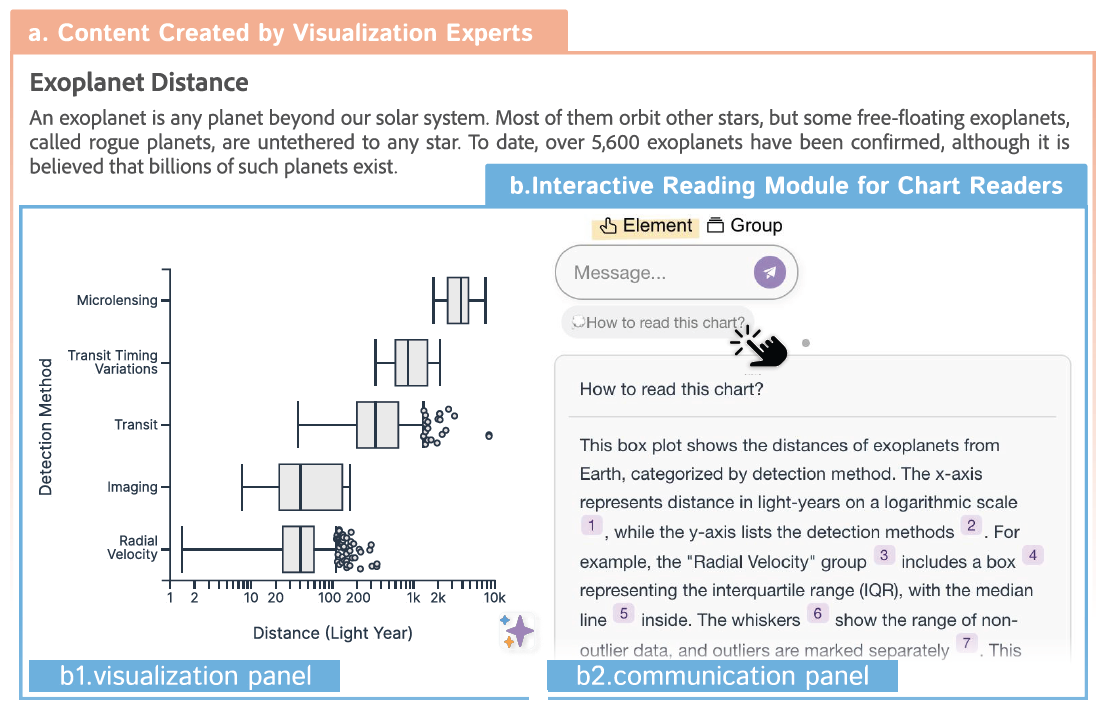Click the Distance (Light Year) axis title
The height and width of the screenshot is (708, 1100).
tap(332, 633)
